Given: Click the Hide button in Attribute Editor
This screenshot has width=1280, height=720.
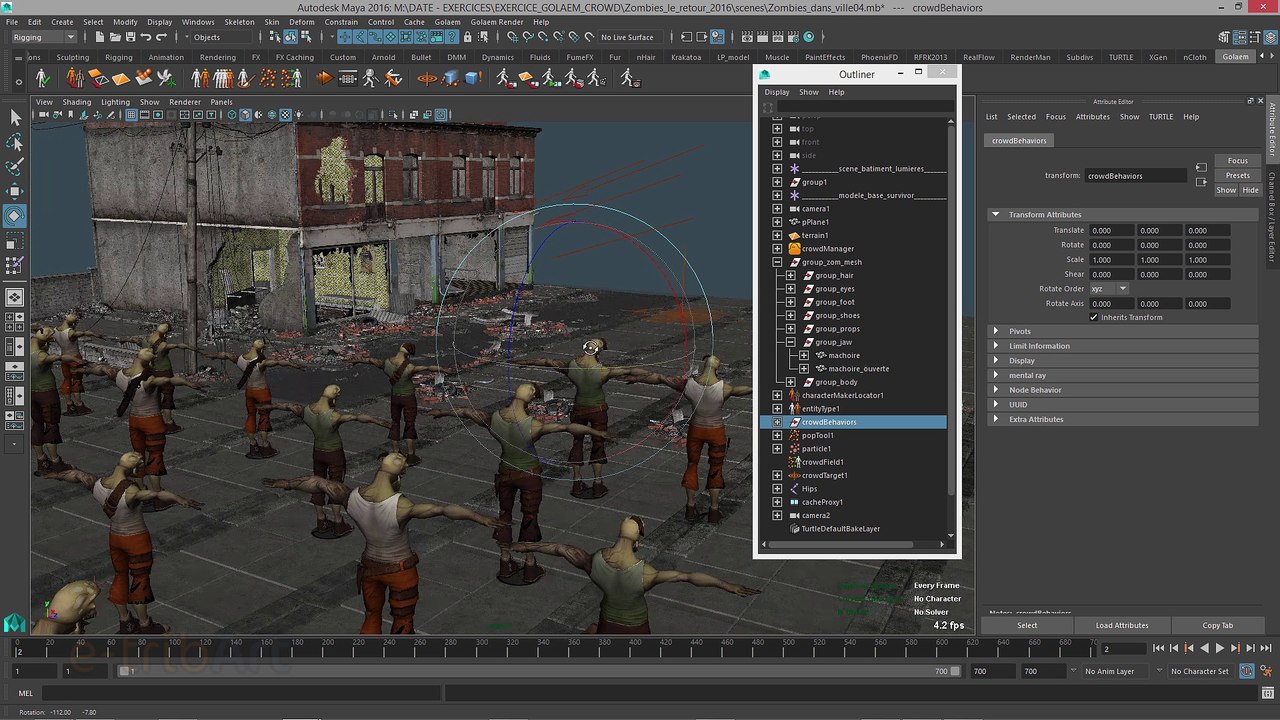Looking at the screenshot, I should 1250,190.
